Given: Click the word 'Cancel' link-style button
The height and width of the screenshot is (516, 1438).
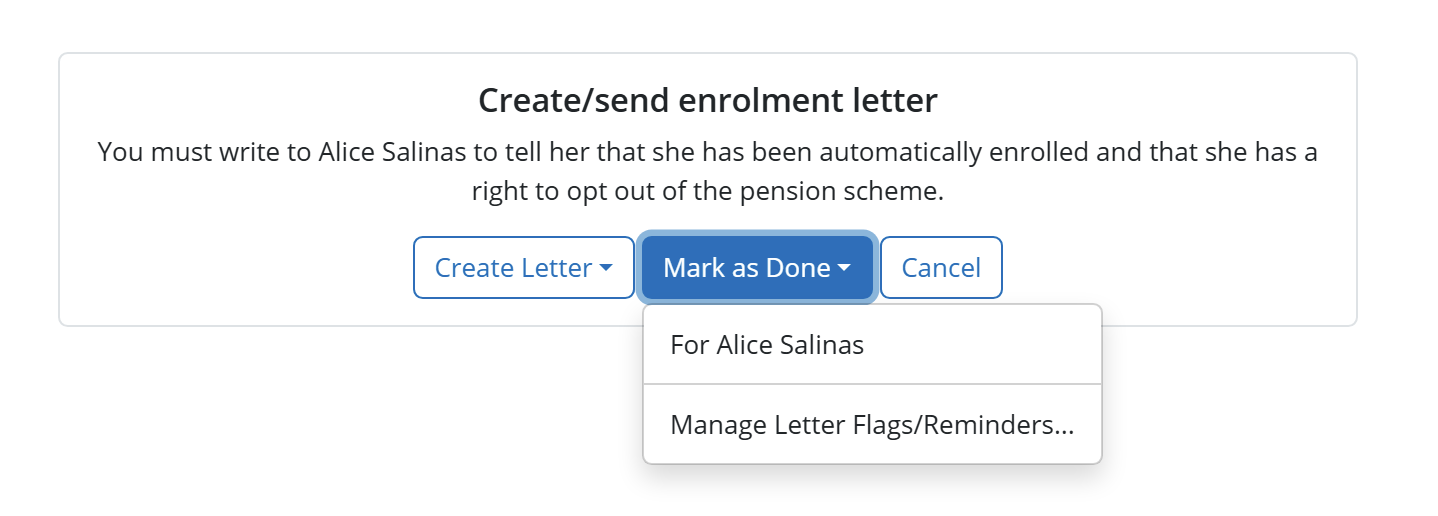Looking at the screenshot, I should tap(941, 267).
